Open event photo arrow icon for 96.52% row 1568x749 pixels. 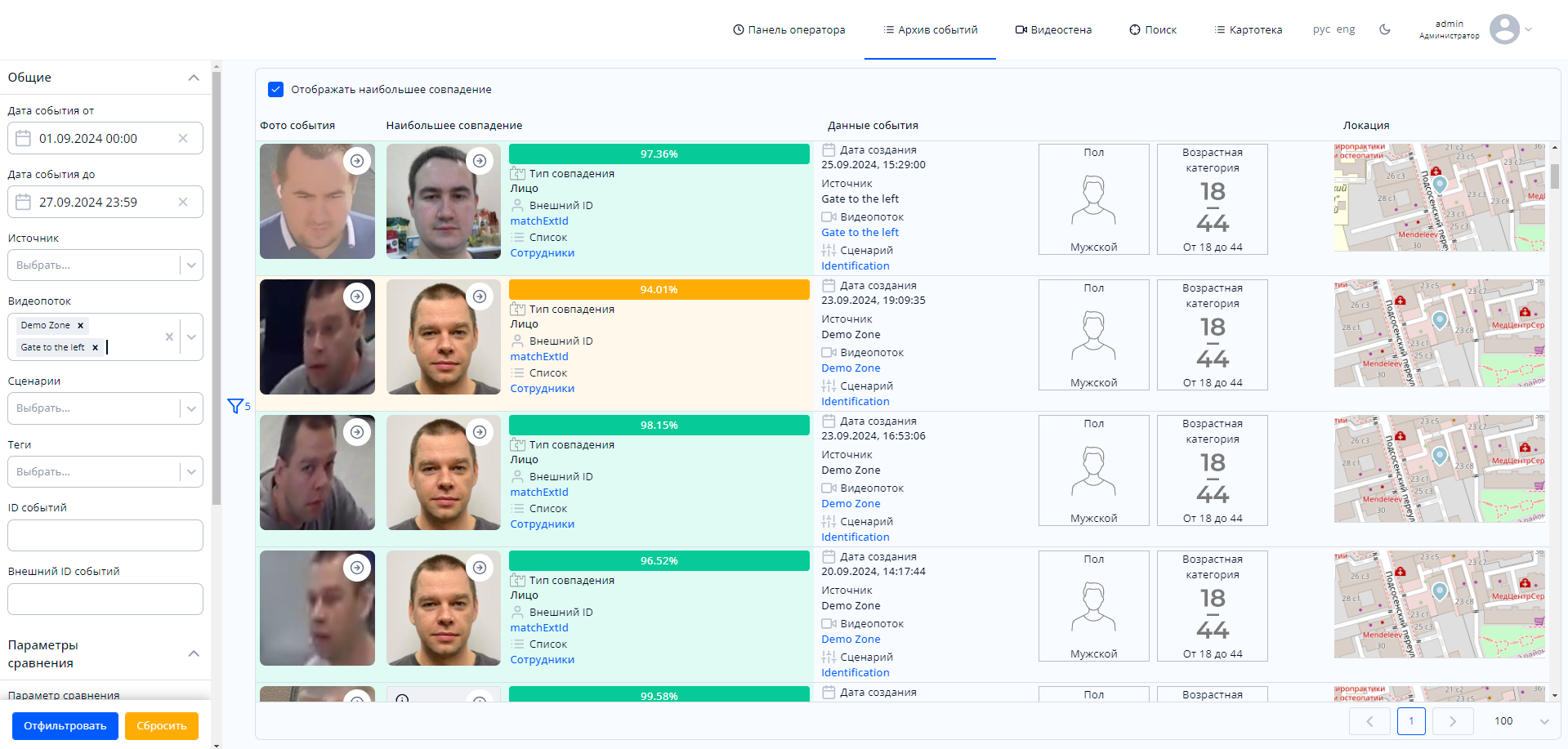pos(357,568)
